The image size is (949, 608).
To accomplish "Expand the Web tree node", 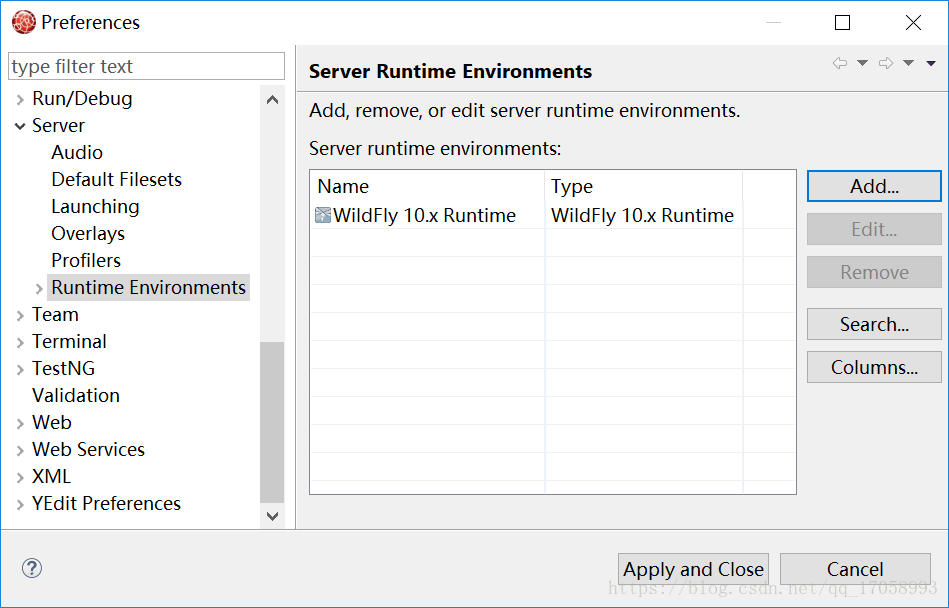I will pyautogui.click(x=20, y=423).
